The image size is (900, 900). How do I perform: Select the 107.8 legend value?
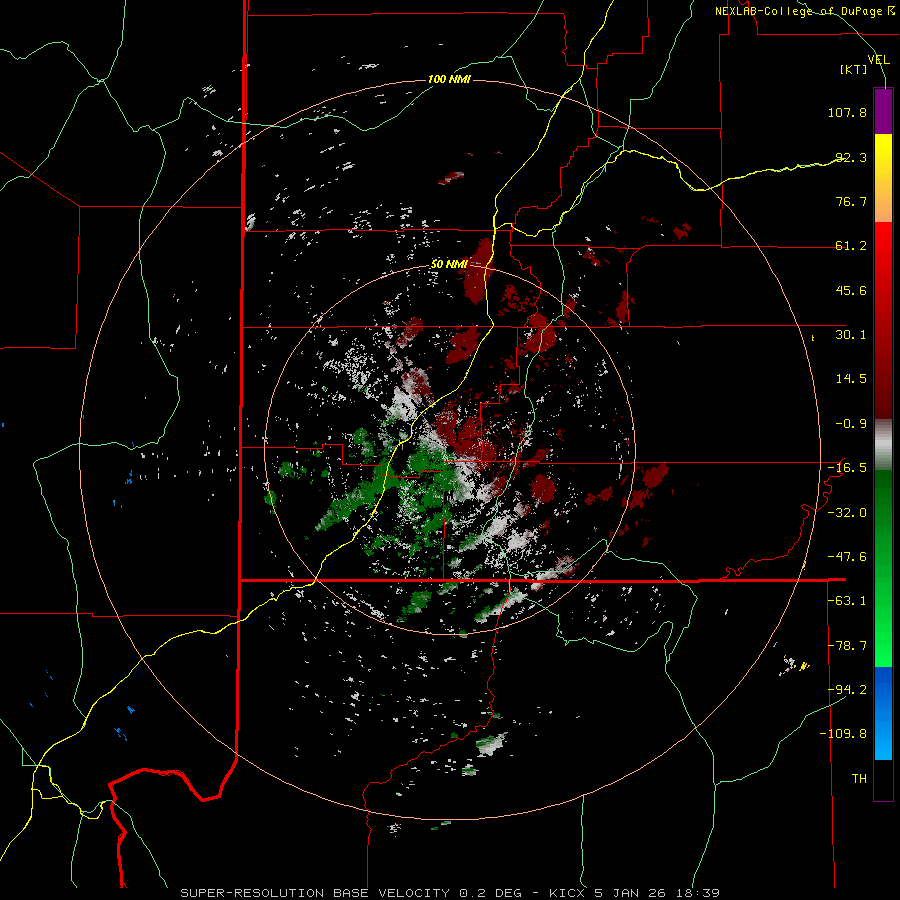(x=847, y=112)
